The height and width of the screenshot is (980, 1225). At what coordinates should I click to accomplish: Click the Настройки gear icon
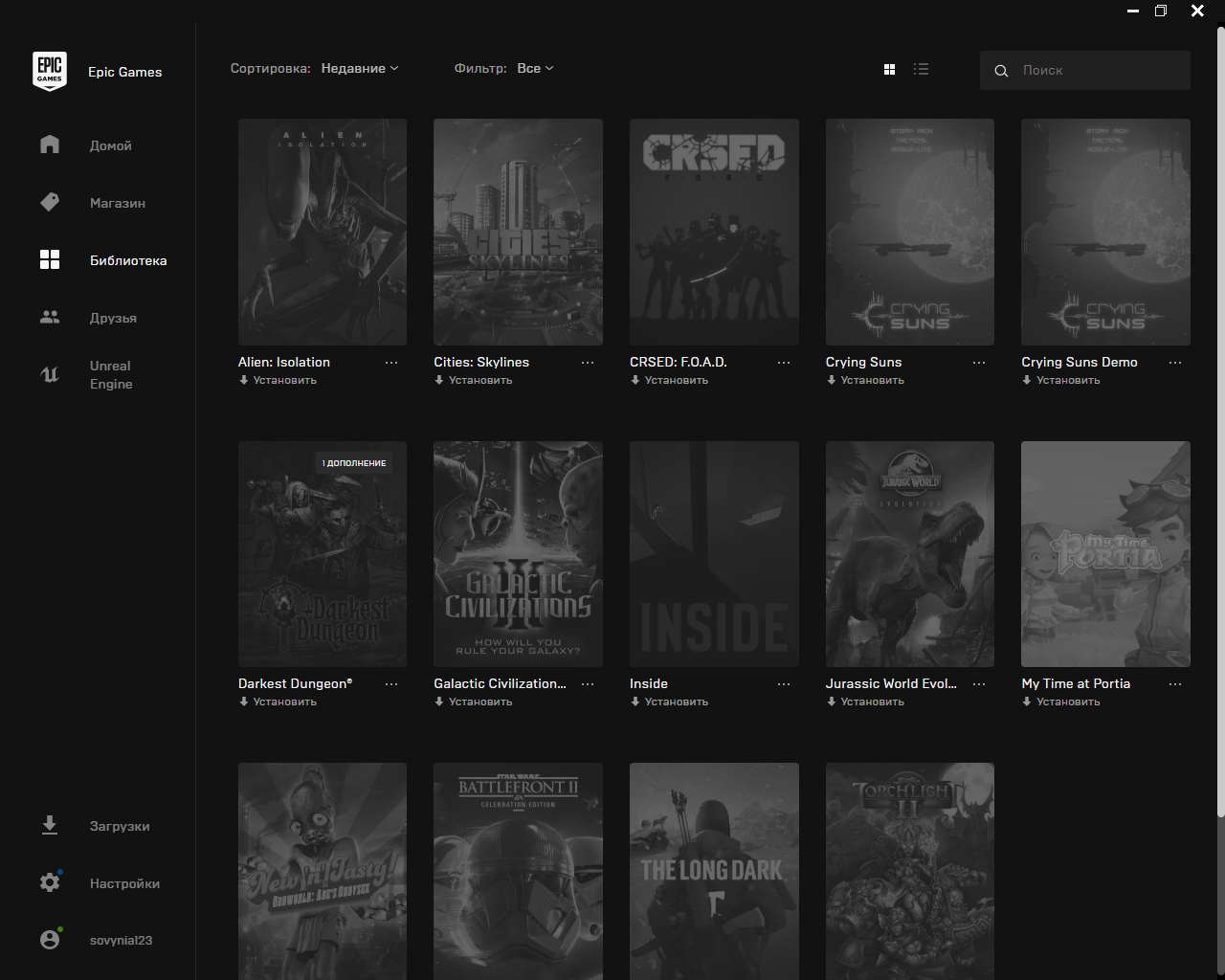50,882
